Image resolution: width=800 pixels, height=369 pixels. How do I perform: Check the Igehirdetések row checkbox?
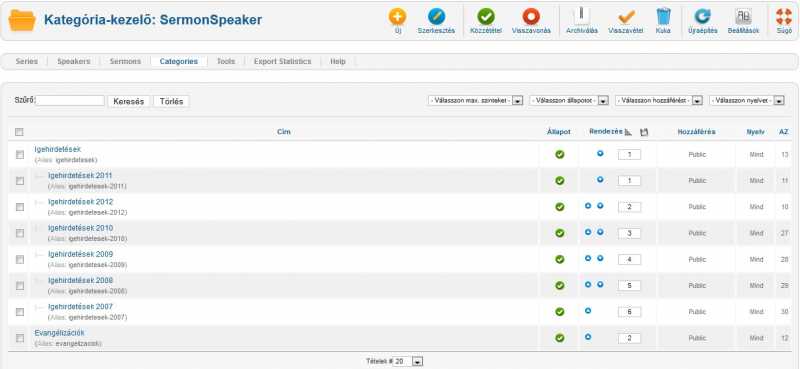(20, 155)
